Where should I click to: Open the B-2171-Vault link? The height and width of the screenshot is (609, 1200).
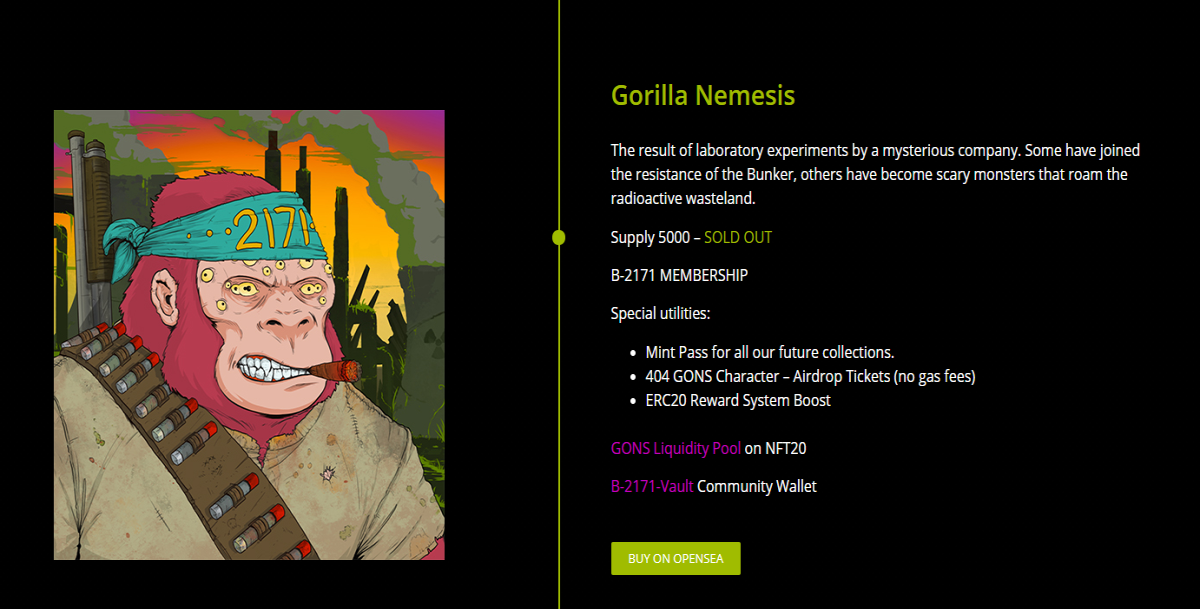click(x=652, y=486)
